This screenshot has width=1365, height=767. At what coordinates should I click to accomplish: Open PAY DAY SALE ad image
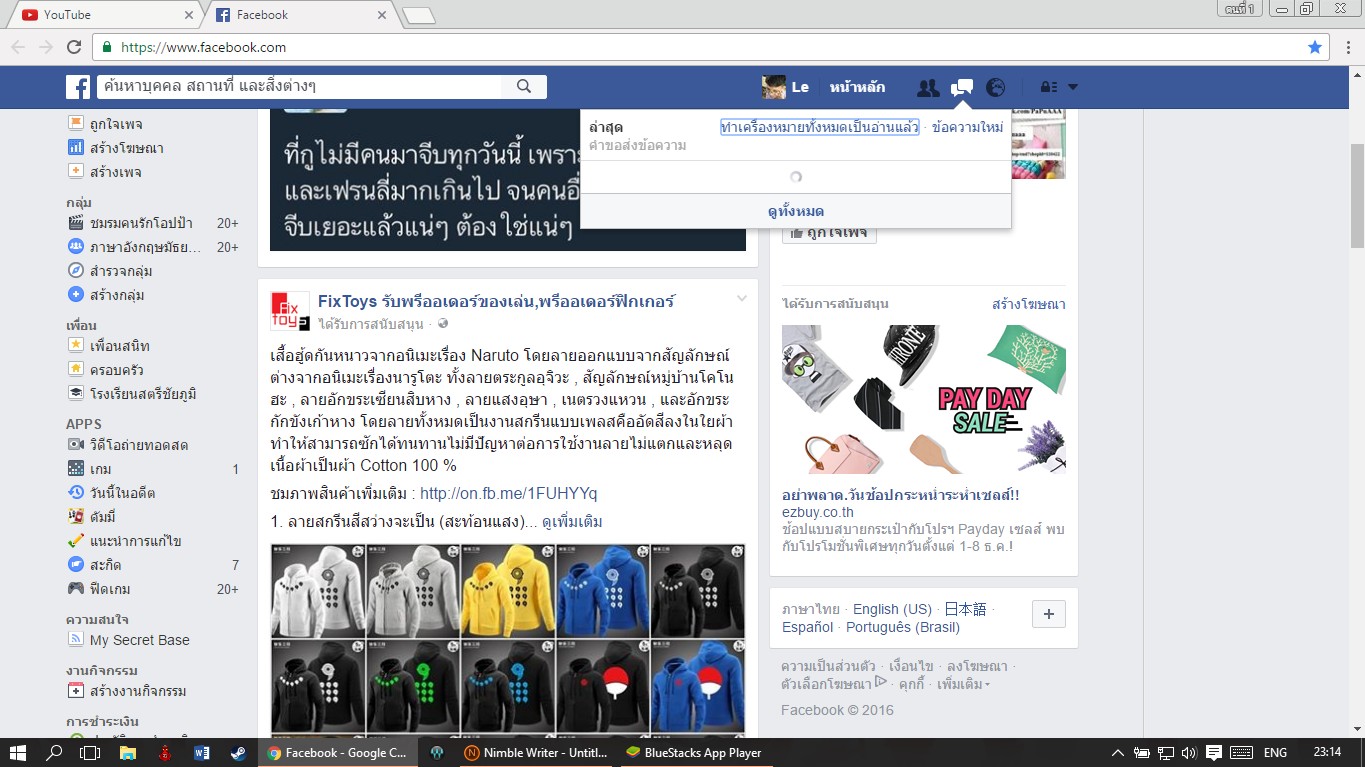click(x=924, y=400)
